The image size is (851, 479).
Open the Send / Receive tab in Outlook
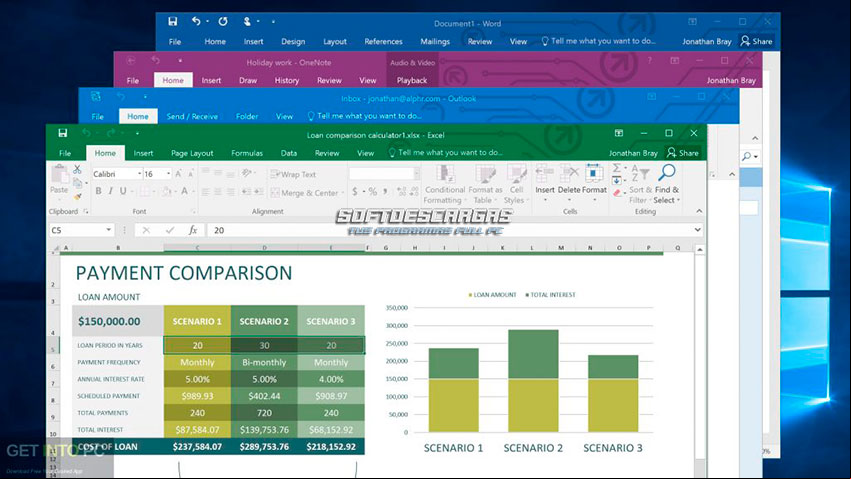pyautogui.click(x=192, y=116)
